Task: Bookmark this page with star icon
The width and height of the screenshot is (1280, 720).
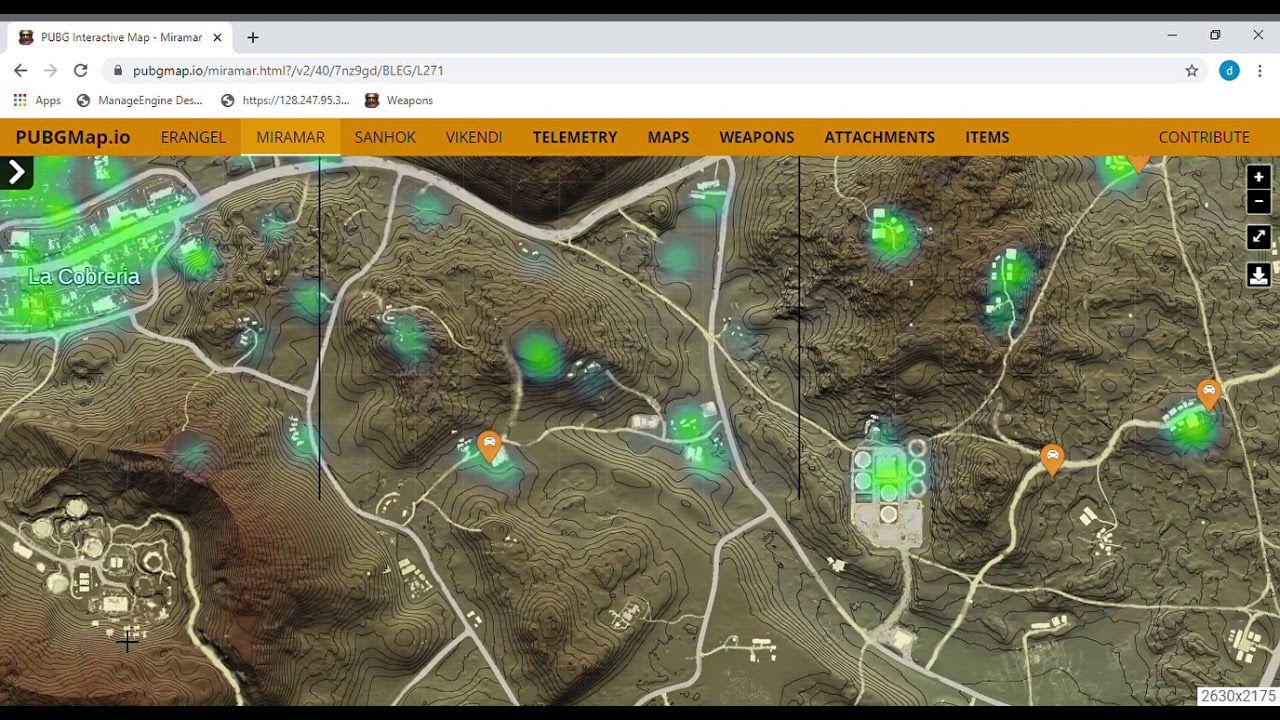Action: click(x=1192, y=70)
